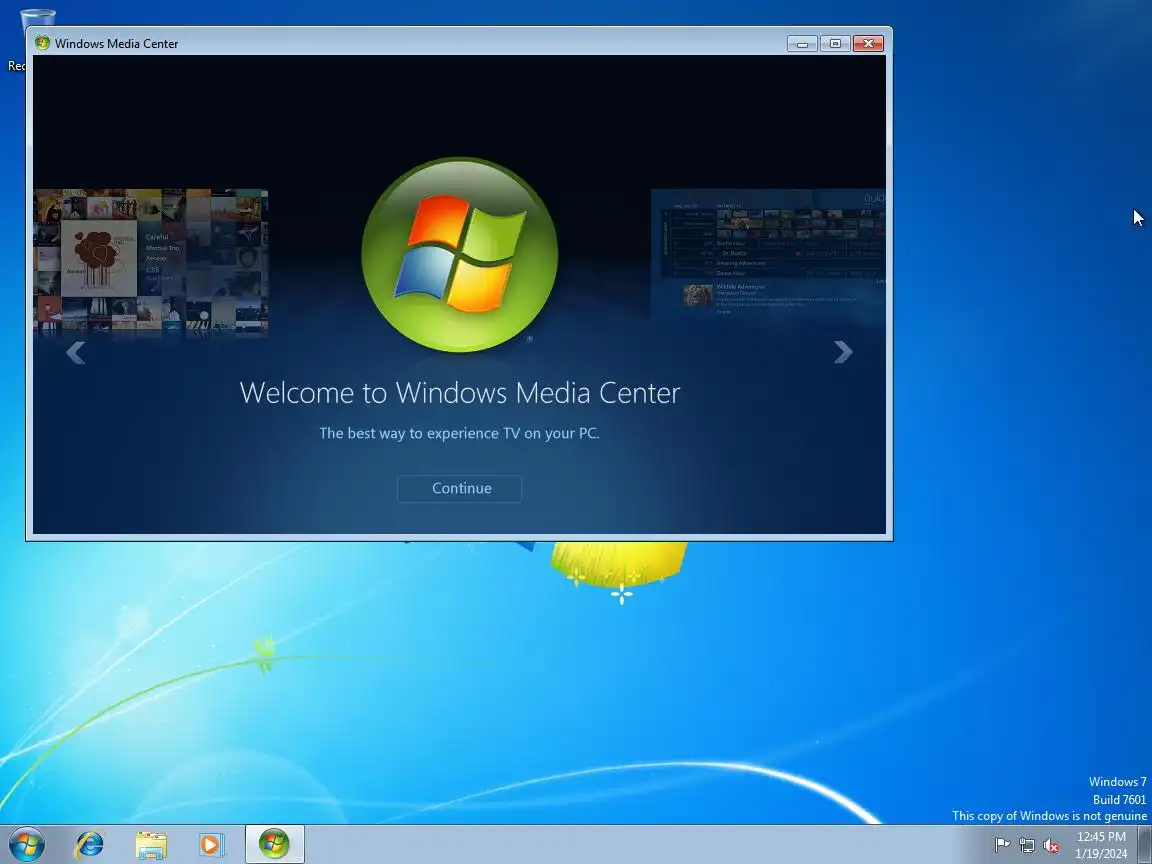Open Action Center flag icon
This screenshot has height=864, width=1152.
[1001, 845]
